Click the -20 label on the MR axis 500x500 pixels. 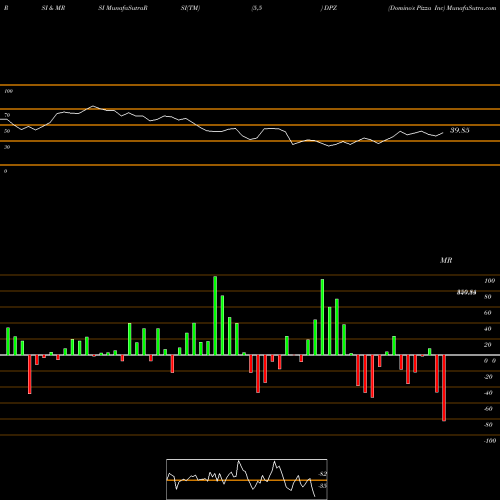click(488, 377)
